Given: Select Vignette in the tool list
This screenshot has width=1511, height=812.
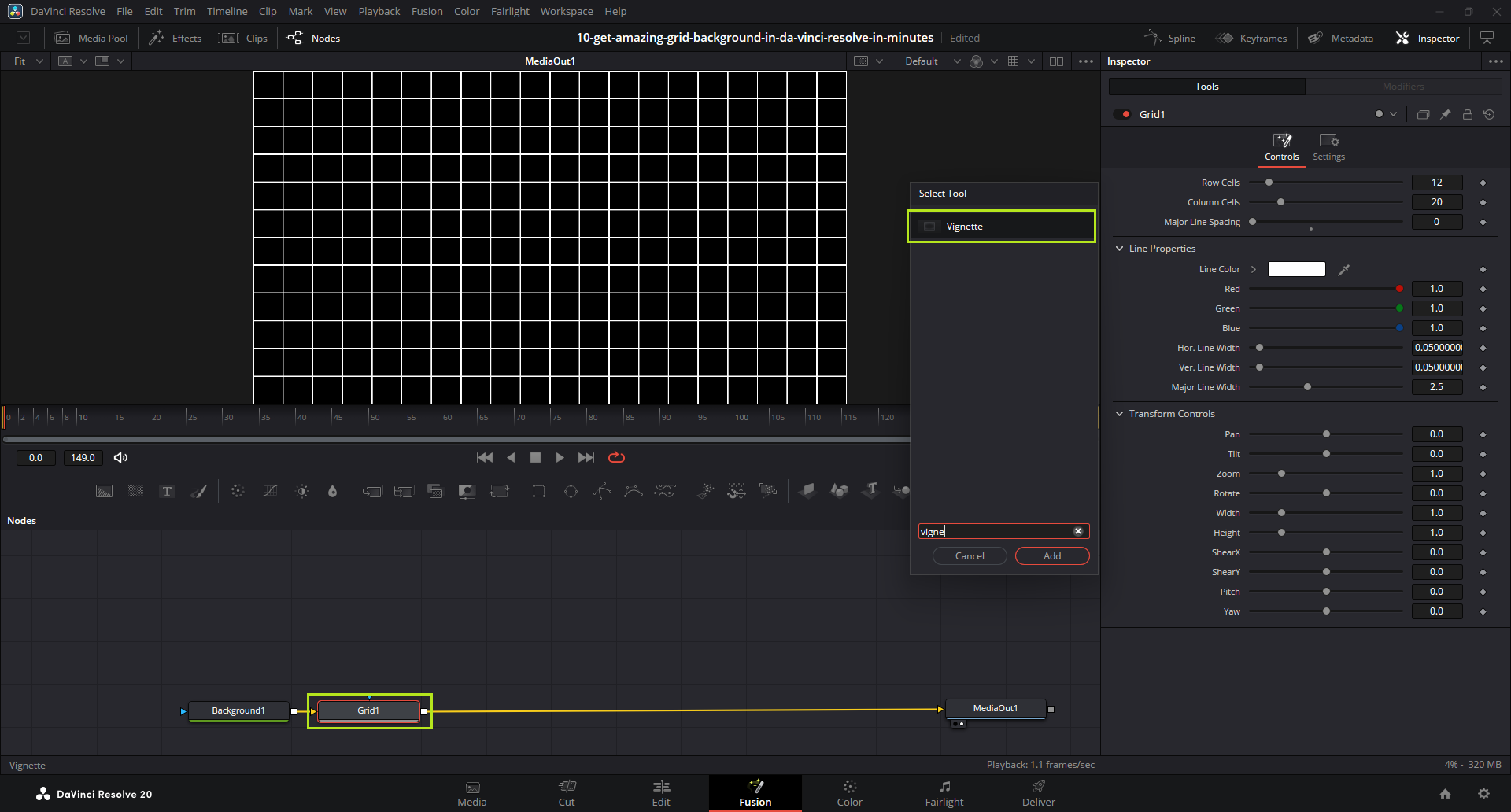Looking at the screenshot, I should coord(1001,227).
